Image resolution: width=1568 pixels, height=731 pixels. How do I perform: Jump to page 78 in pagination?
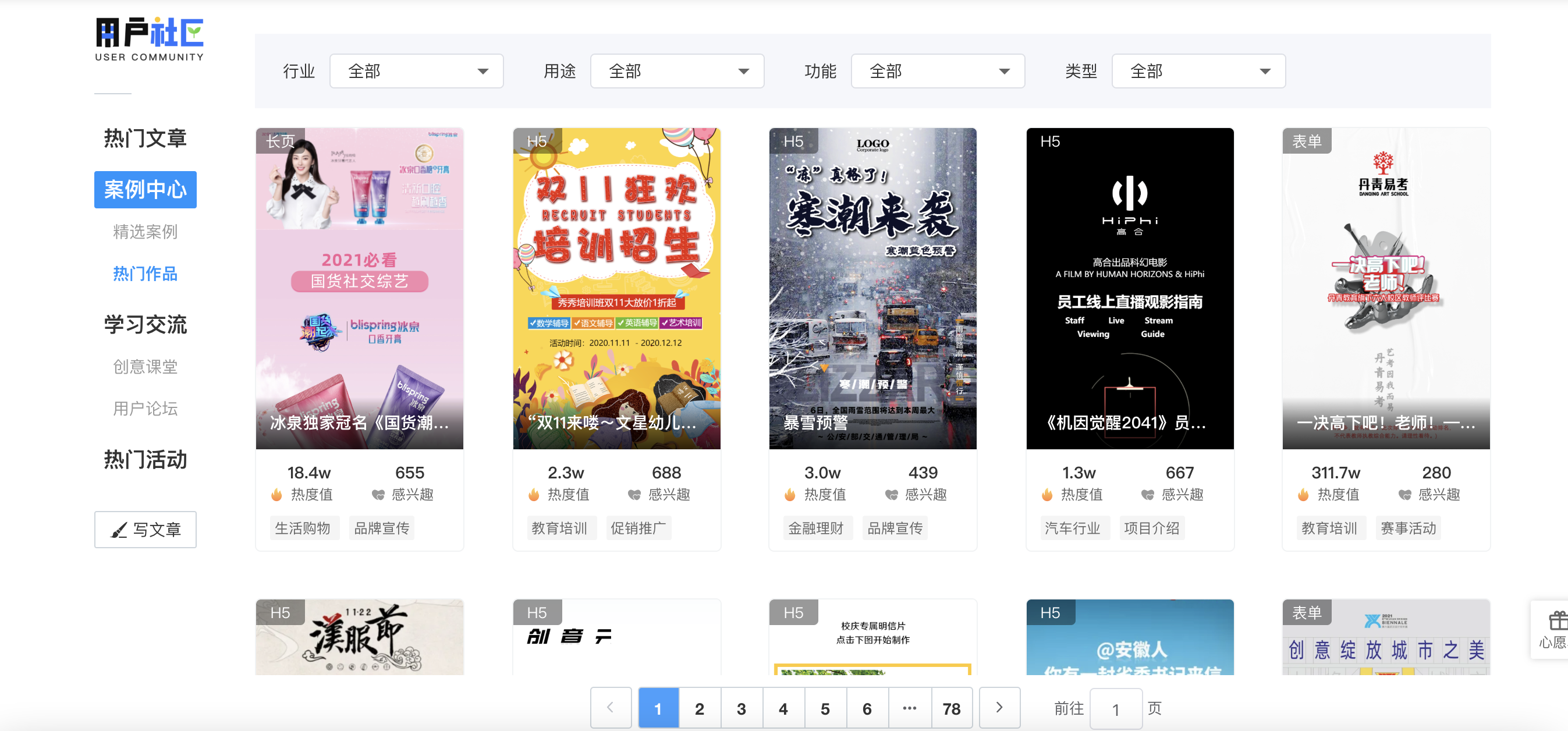point(951,708)
